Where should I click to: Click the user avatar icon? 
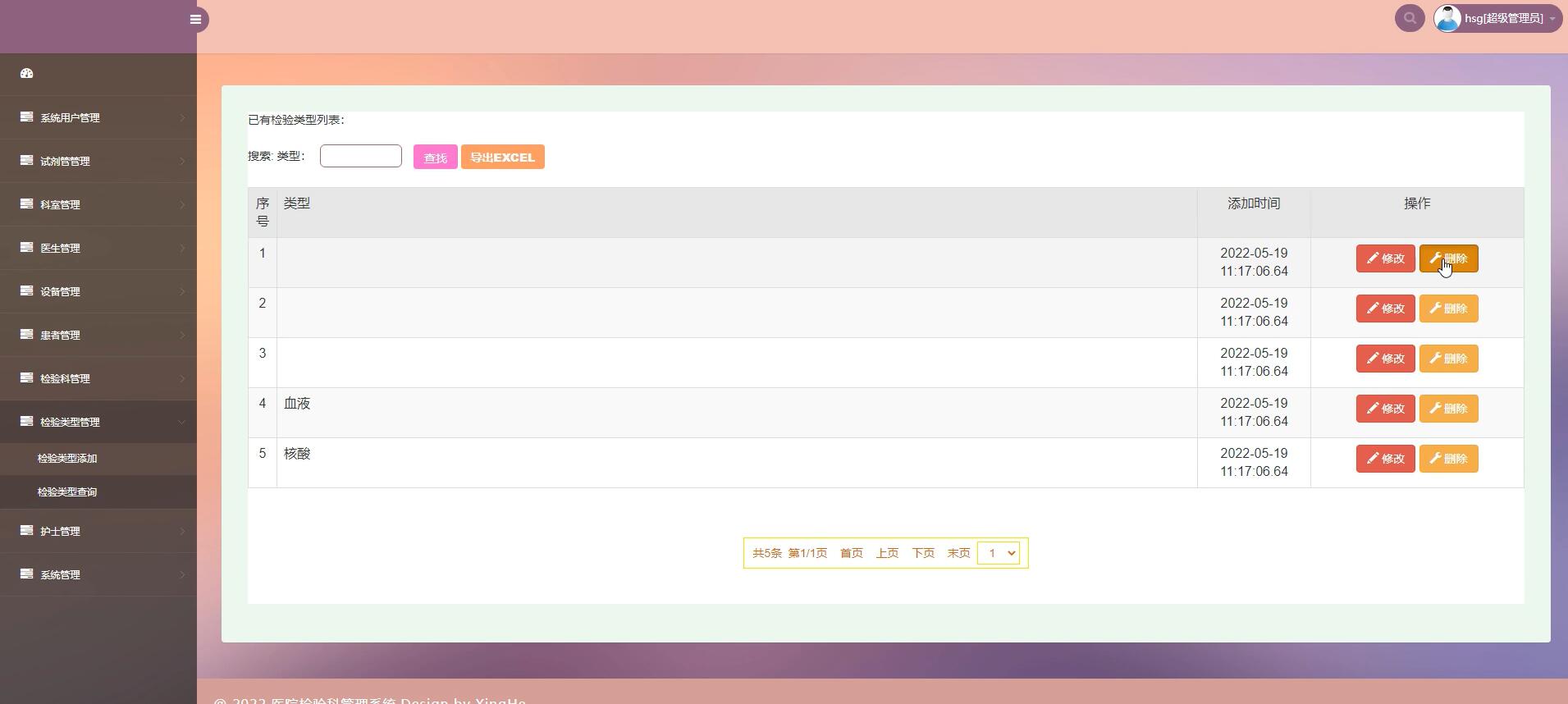point(1447,18)
